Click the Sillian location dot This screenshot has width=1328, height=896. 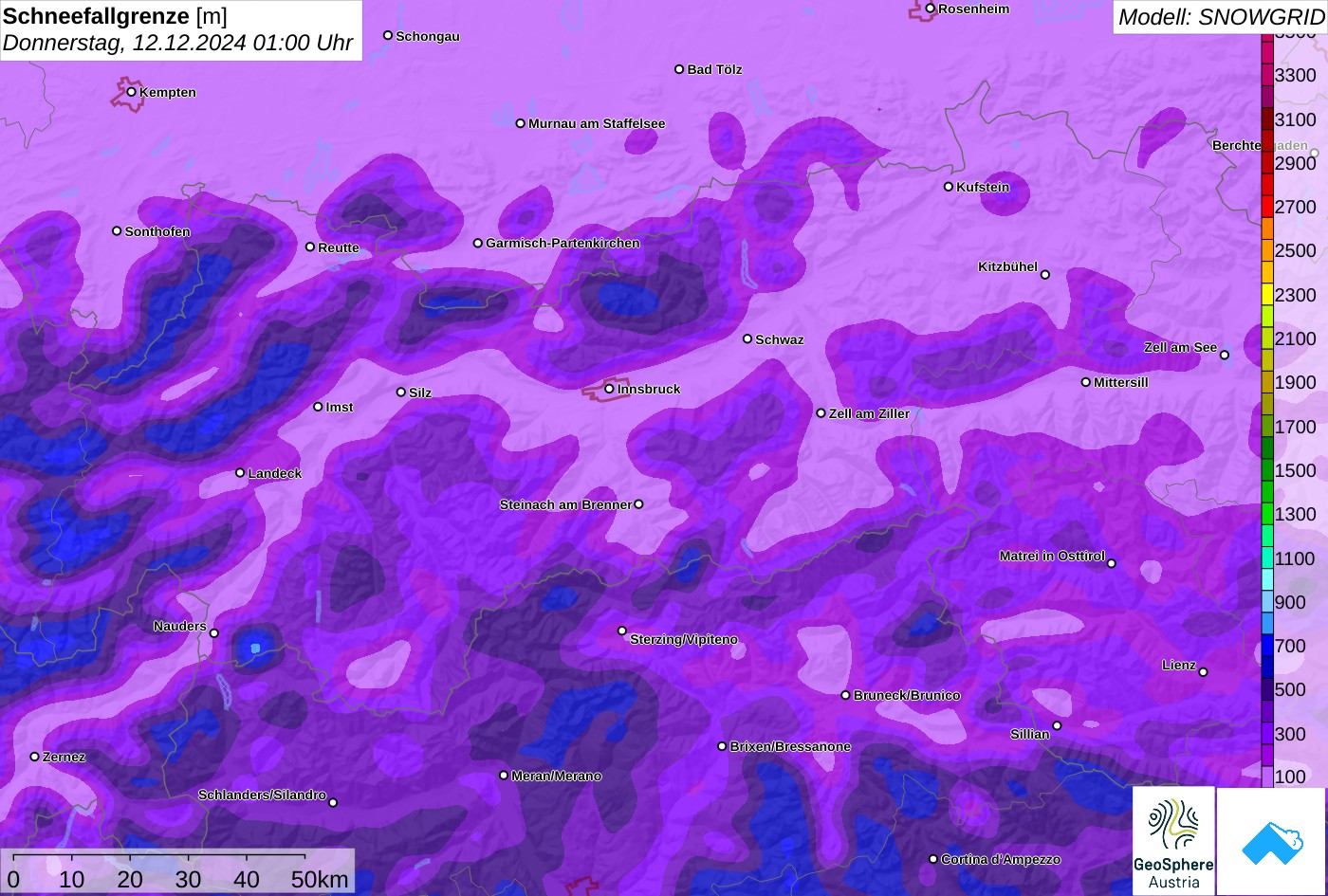point(1057,726)
